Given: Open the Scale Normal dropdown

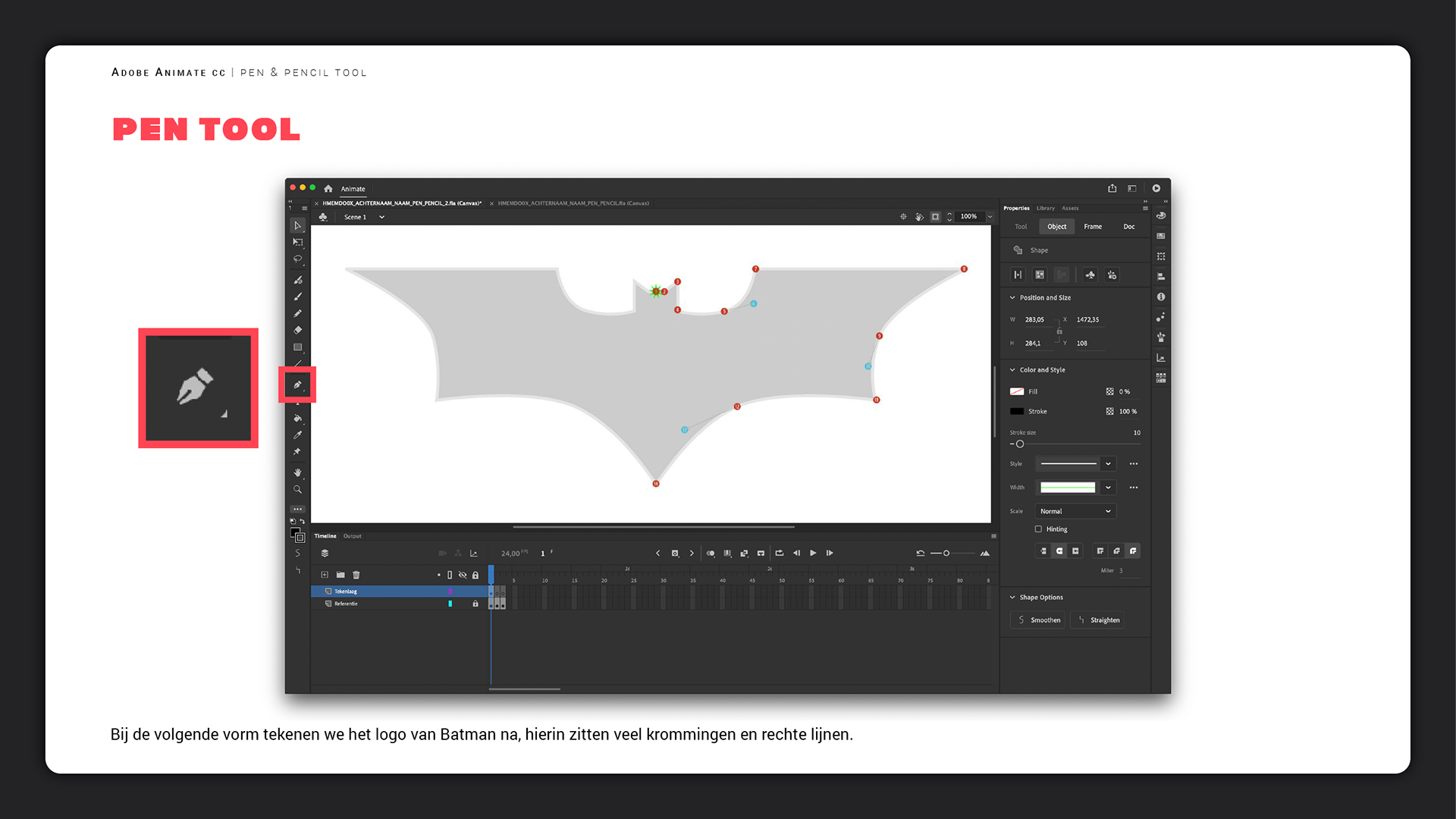Looking at the screenshot, I should (1075, 511).
